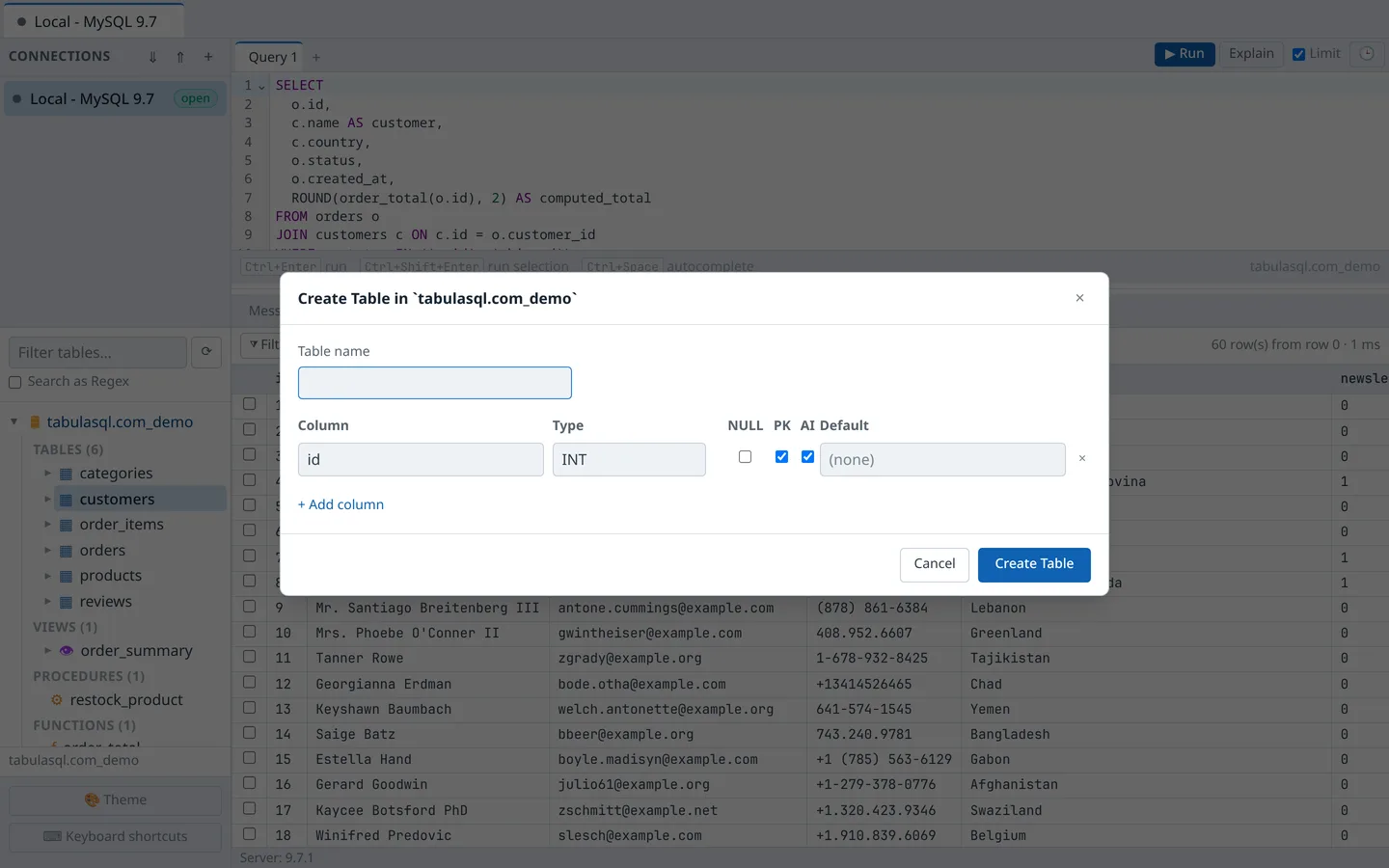Enable Search as Regex checkbox
Viewport: 1389px width, 868px height.
tap(14, 383)
